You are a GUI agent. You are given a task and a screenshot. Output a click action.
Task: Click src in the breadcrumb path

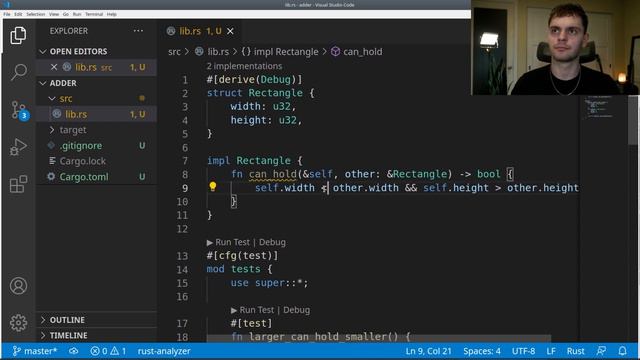[x=174, y=52]
